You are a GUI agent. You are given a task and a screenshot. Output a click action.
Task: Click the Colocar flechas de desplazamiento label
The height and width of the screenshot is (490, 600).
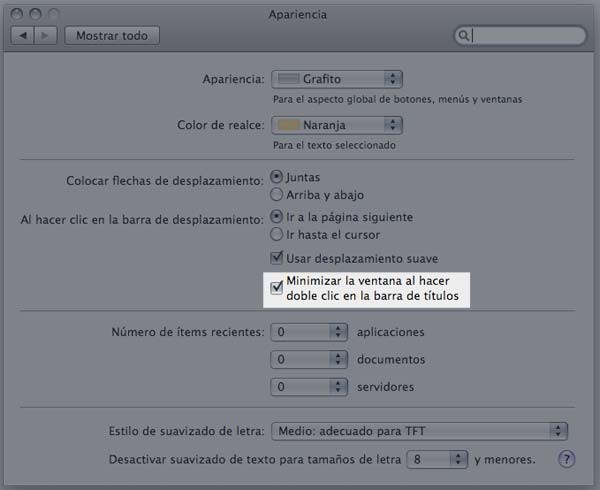[x=165, y=181]
